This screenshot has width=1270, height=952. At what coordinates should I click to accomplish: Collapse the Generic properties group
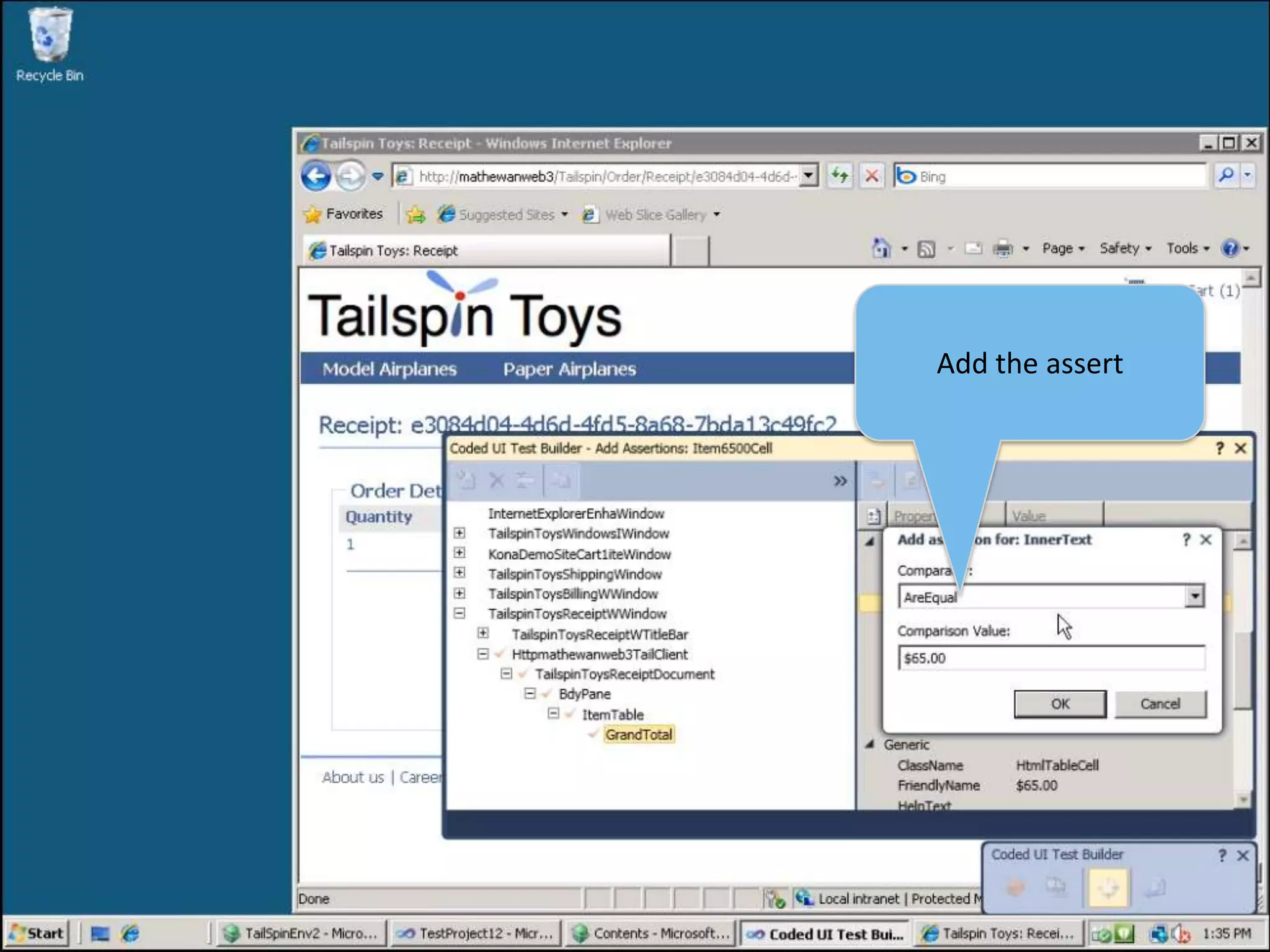coord(870,744)
